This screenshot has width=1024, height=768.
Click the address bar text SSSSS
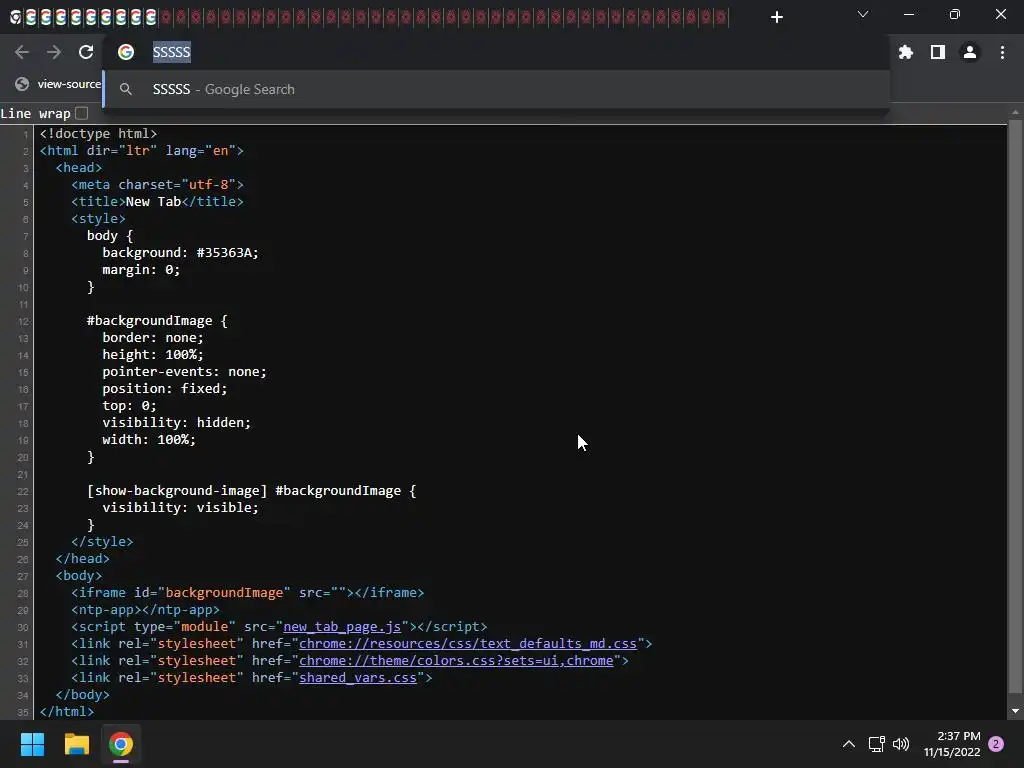(172, 52)
